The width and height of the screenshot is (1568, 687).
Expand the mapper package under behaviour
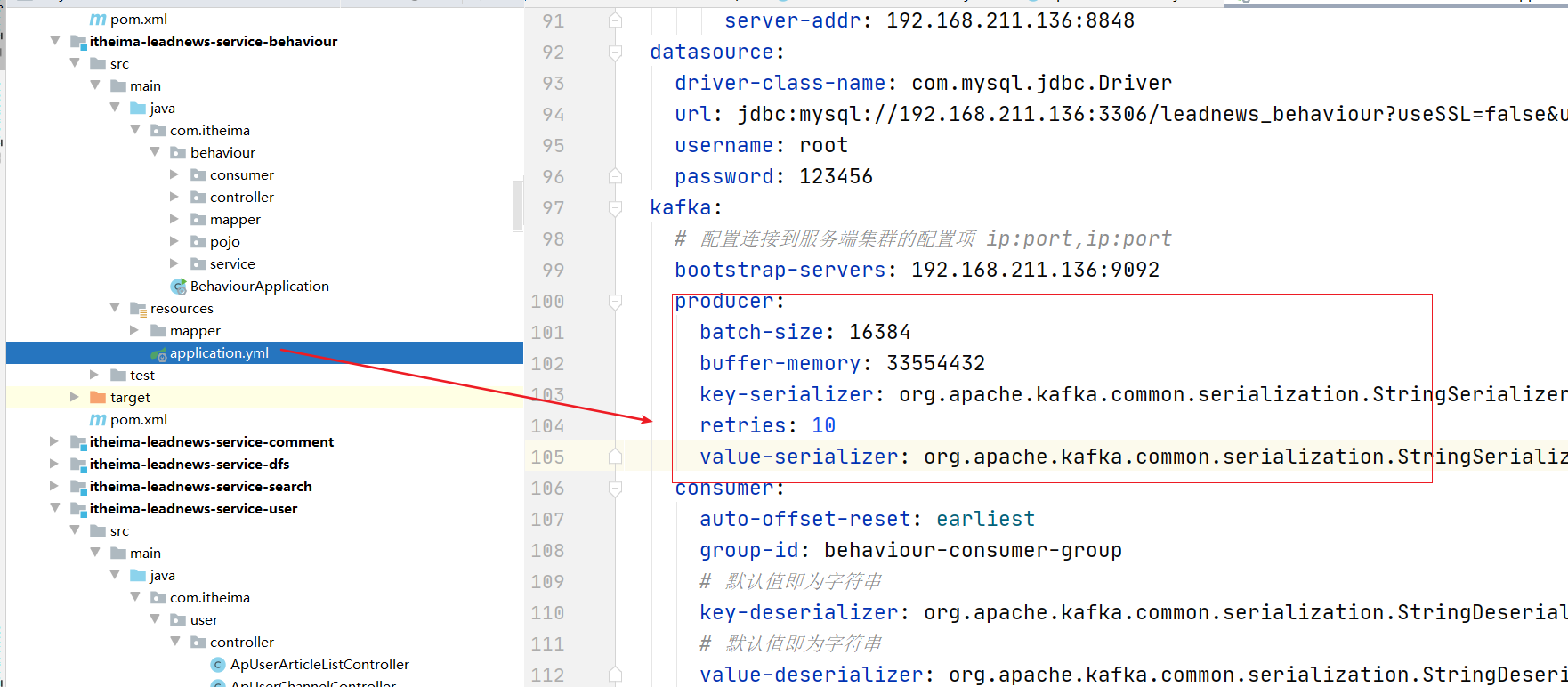pos(174,219)
